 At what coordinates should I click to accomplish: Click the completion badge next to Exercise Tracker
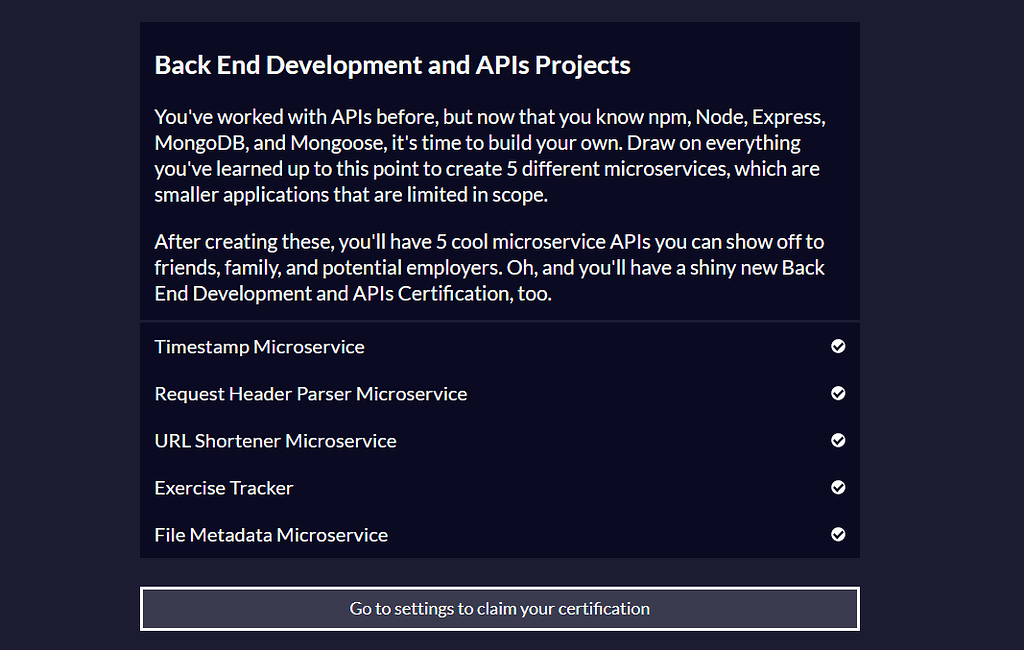pyautogui.click(x=838, y=487)
